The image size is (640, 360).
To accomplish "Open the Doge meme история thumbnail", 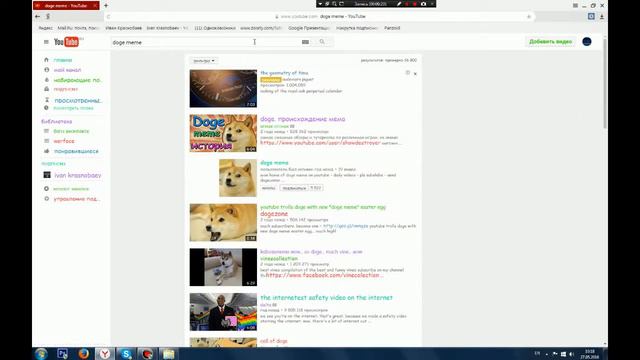I will click(x=223, y=133).
